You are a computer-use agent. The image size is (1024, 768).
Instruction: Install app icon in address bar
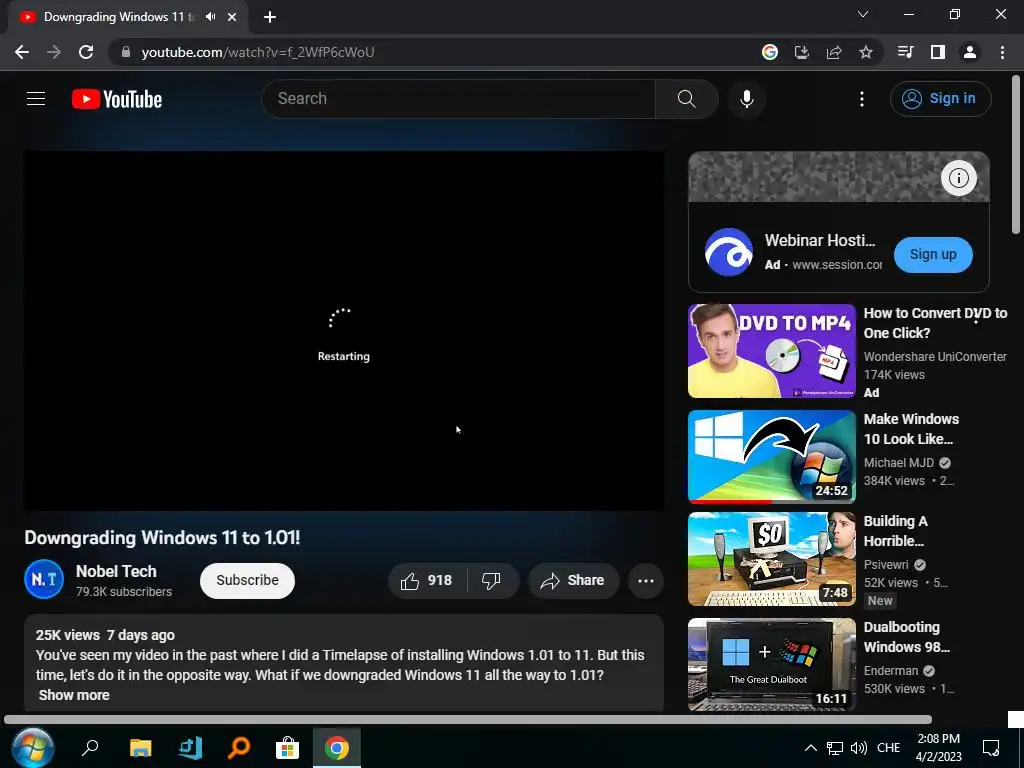coord(801,52)
